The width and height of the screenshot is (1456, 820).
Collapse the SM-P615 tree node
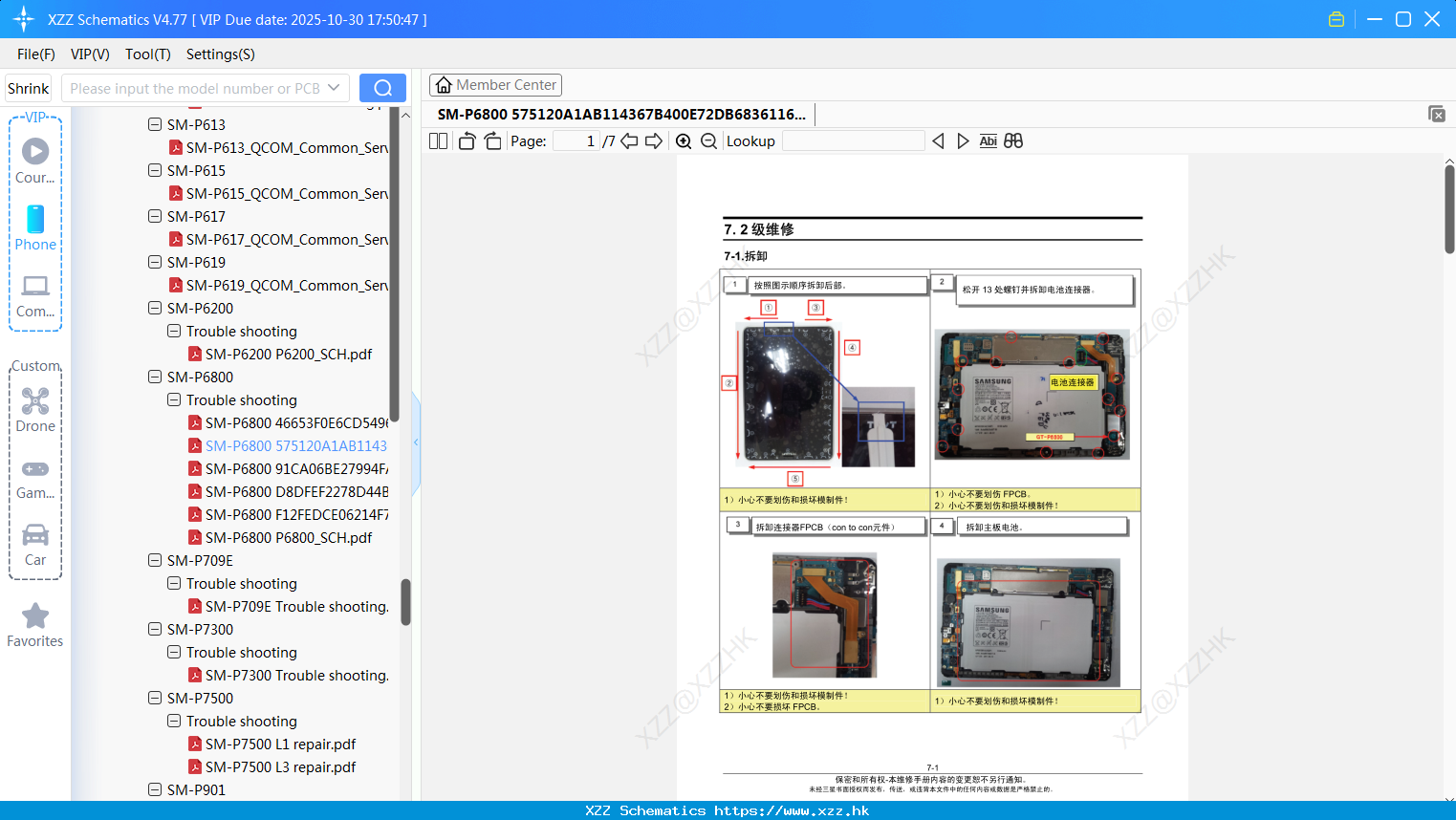tap(155, 170)
